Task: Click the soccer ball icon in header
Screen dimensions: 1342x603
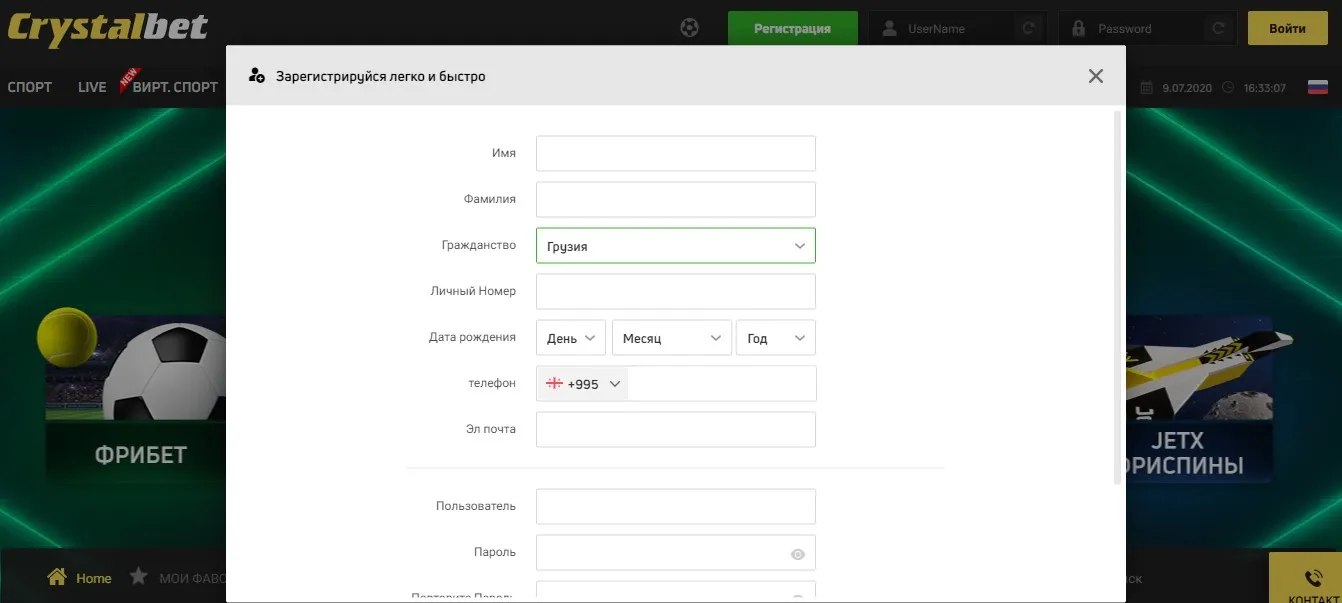Action: pos(689,28)
